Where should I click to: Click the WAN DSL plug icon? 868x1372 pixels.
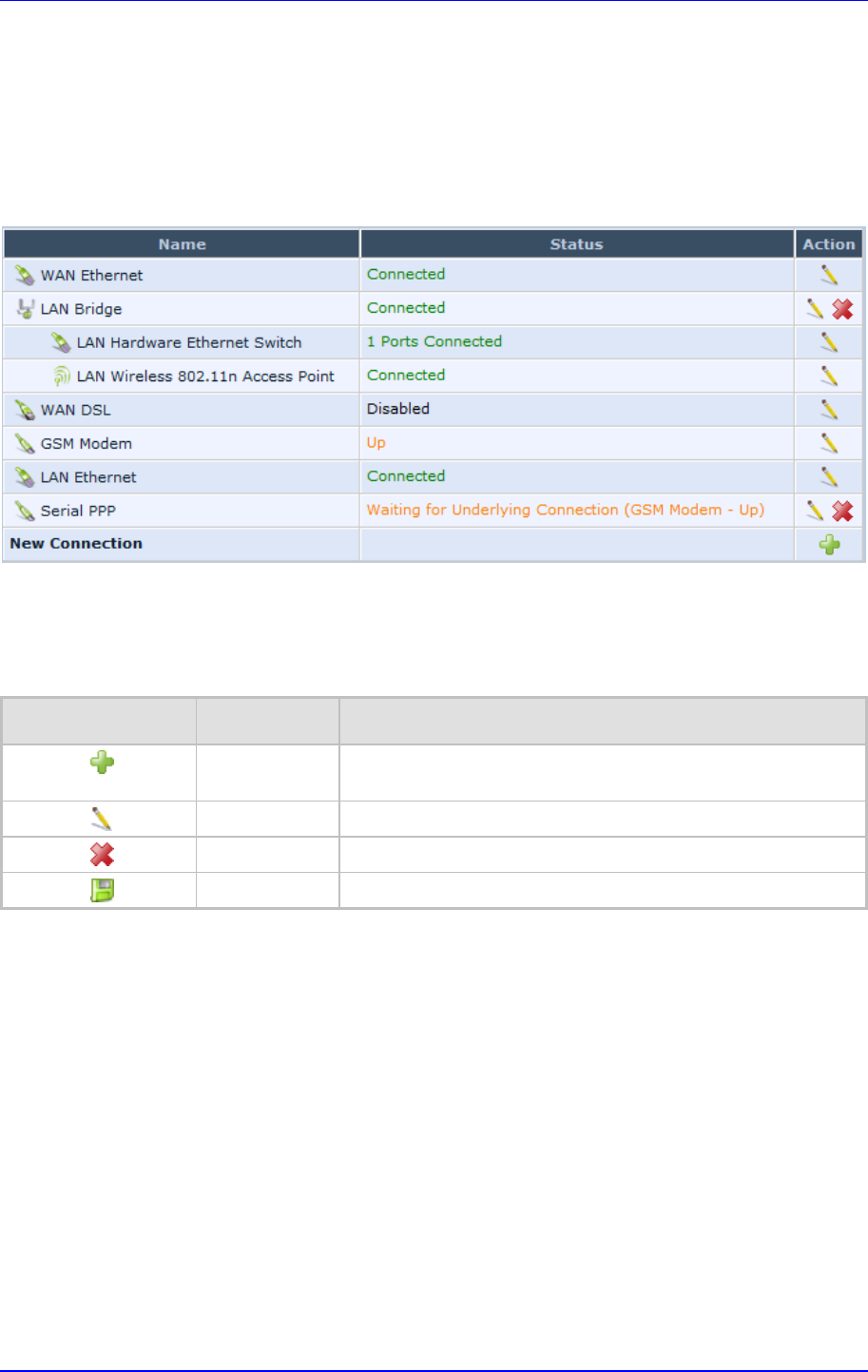tap(25, 410)
